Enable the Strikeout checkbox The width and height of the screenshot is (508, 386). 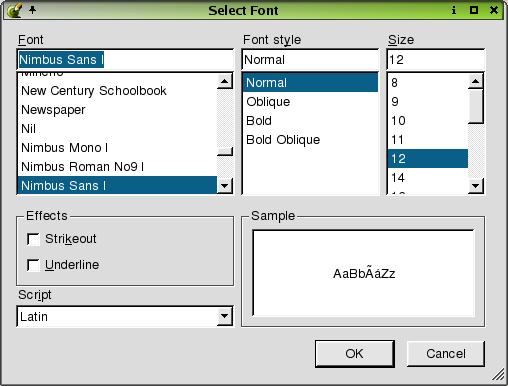(x=33, y=239)
